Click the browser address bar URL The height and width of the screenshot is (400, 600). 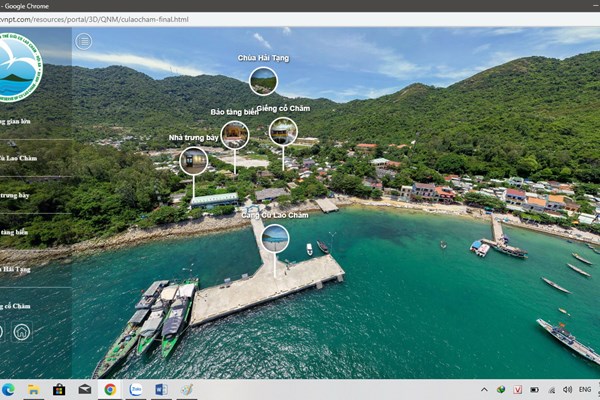click(94, 20)
